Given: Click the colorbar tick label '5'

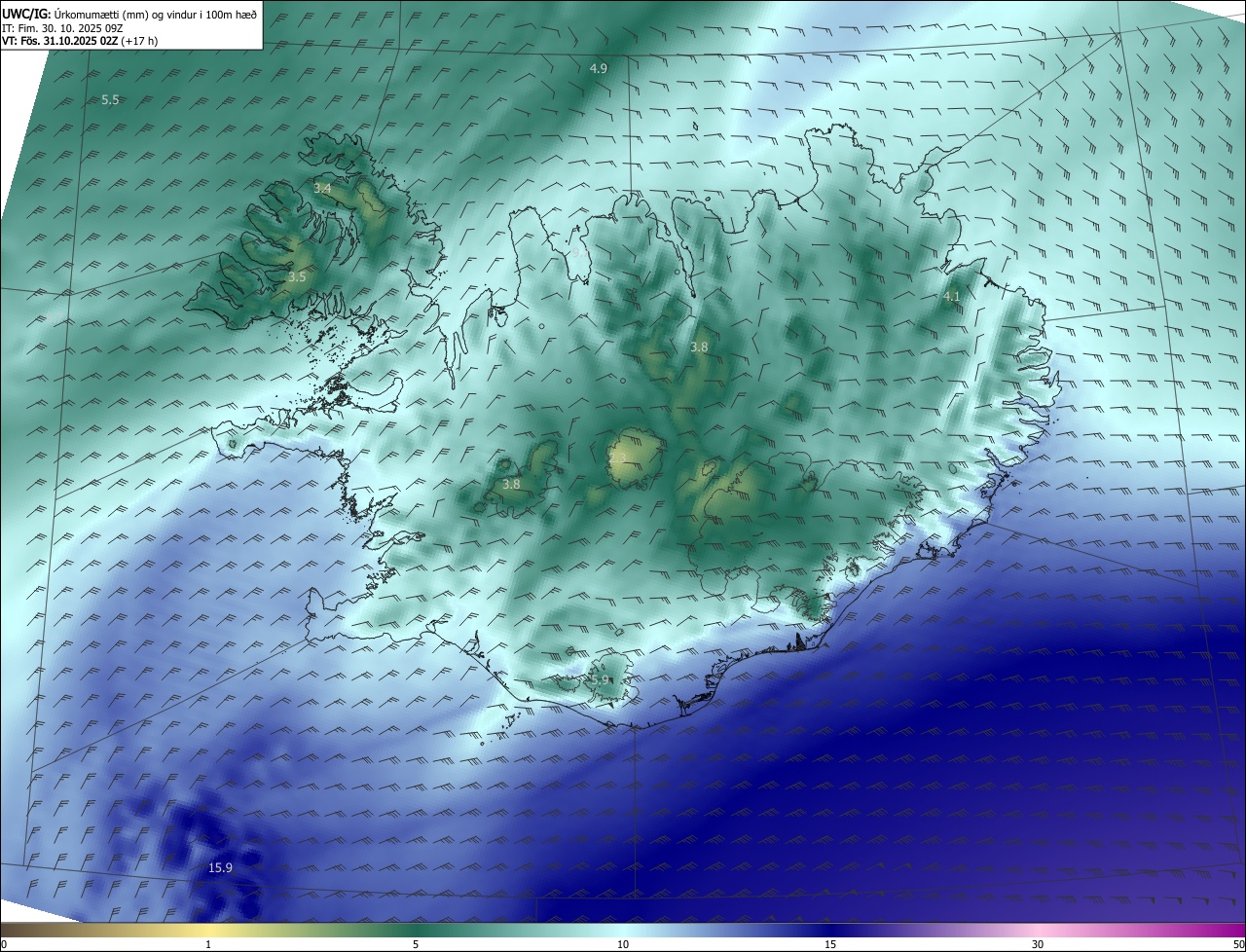Looking at the screenshot, I should (416, 944).
